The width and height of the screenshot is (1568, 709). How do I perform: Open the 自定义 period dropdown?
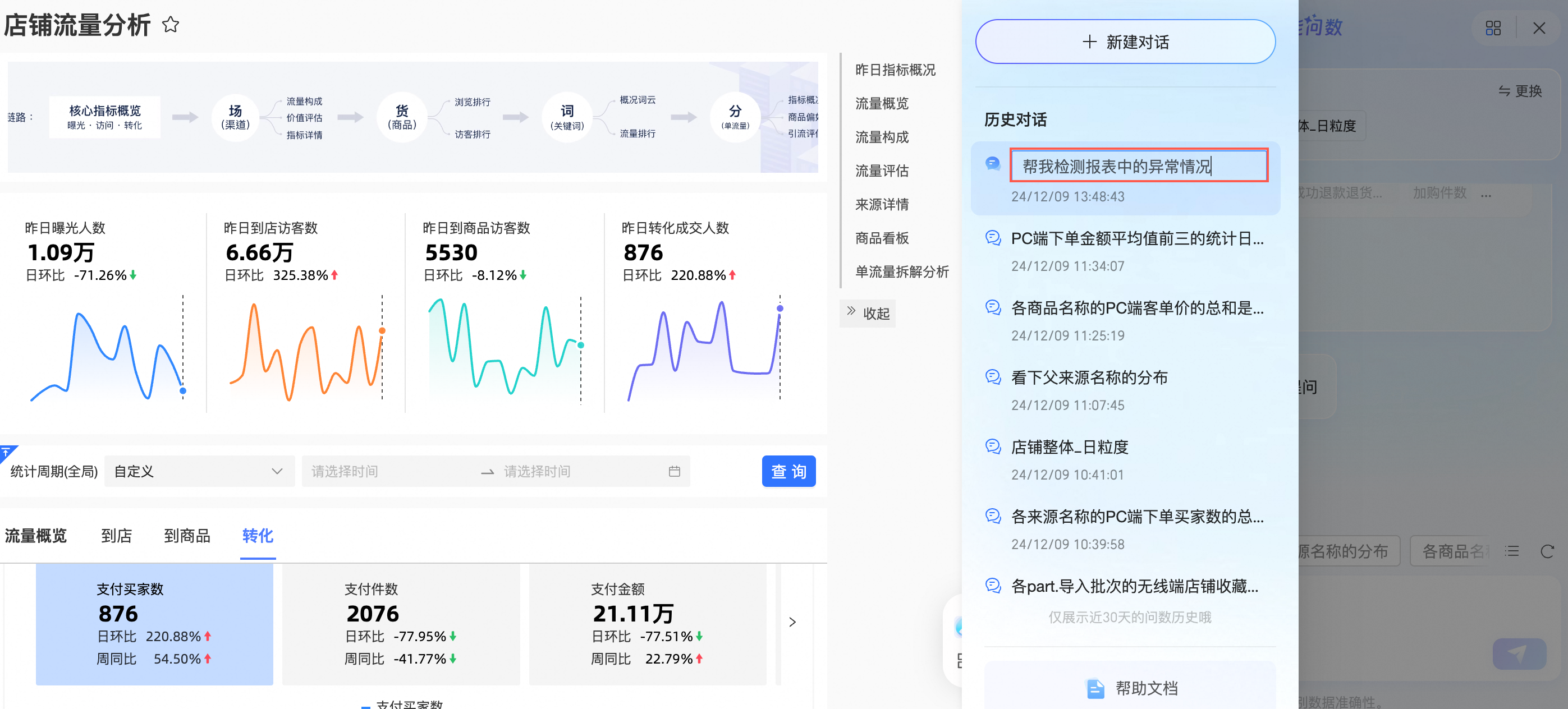coord(199,471)
